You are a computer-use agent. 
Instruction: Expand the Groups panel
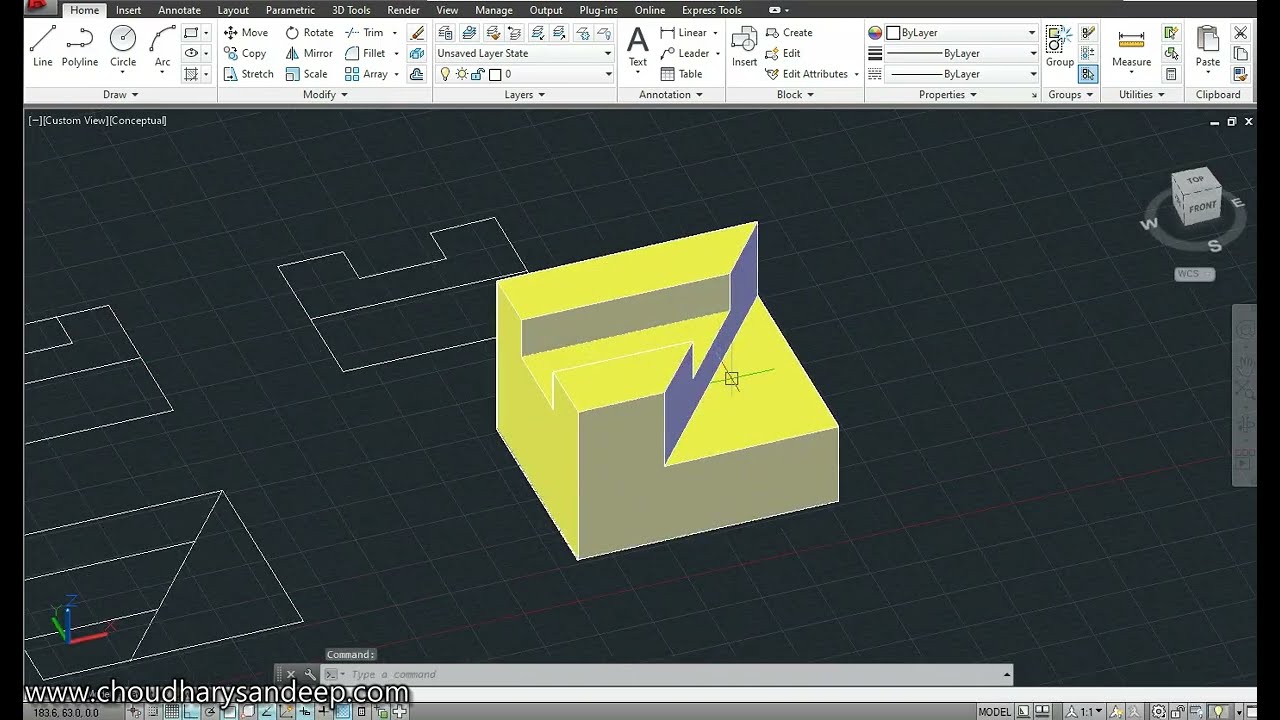click(1069, 95)
